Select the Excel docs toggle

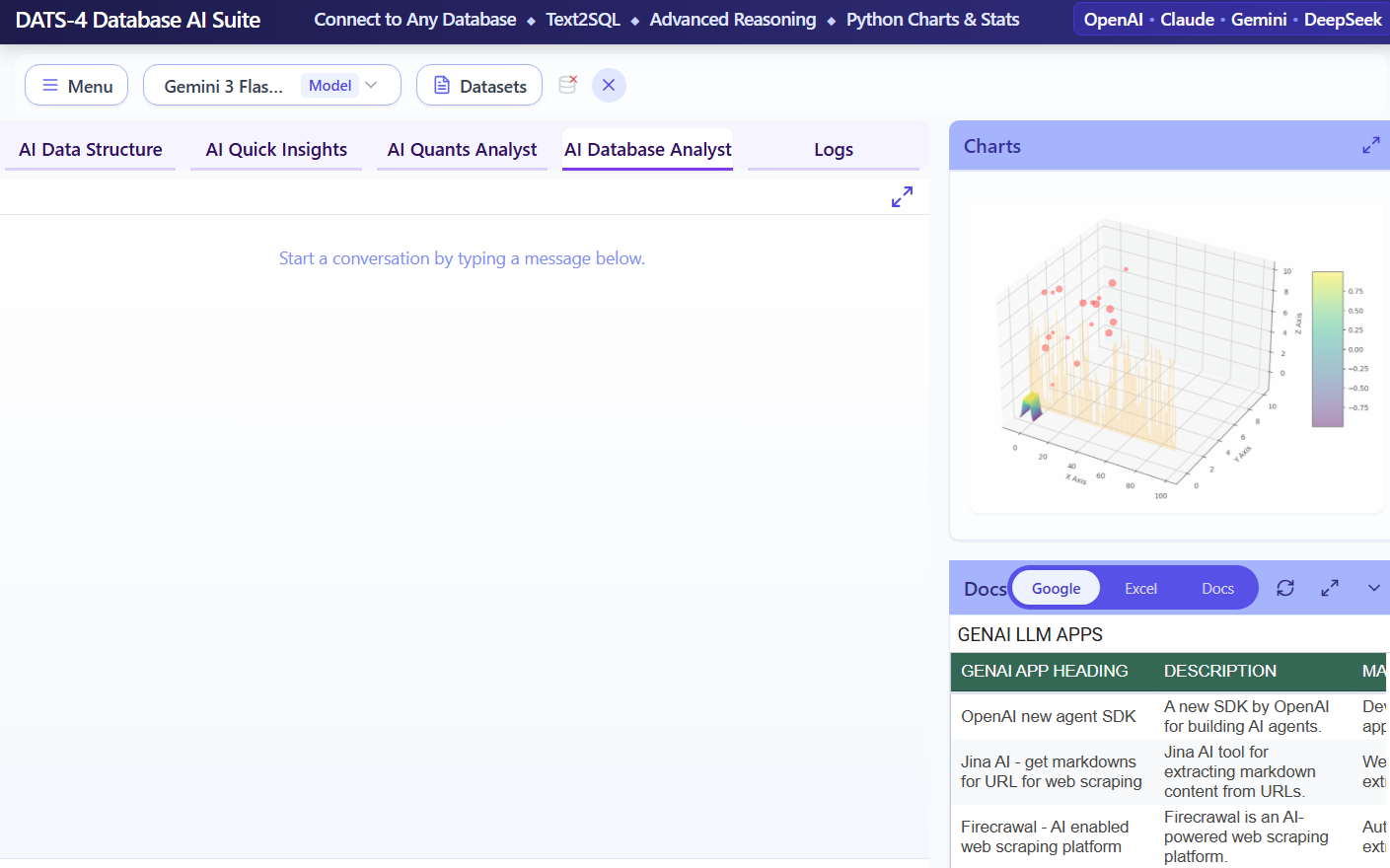(1140, 588)
